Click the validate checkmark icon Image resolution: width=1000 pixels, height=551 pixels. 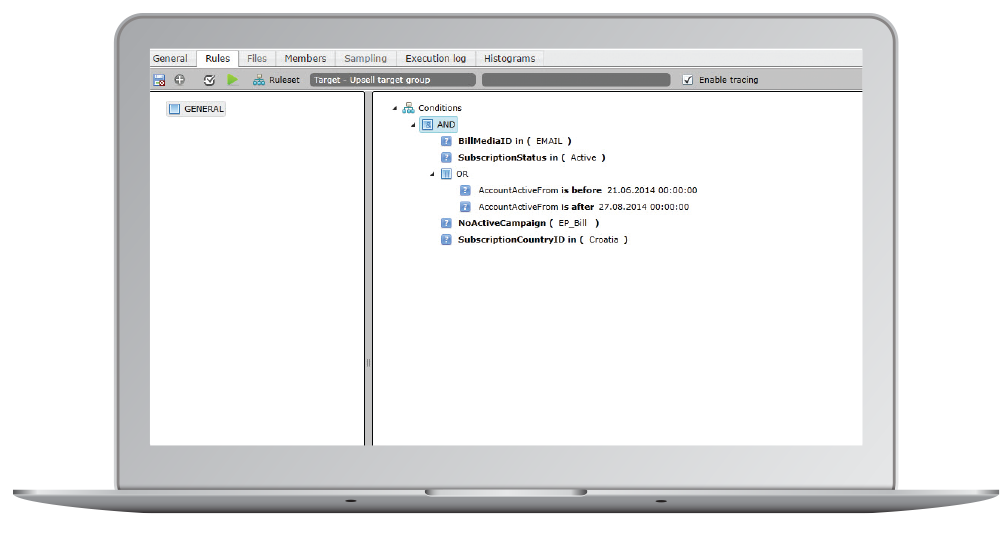point(209,80)
